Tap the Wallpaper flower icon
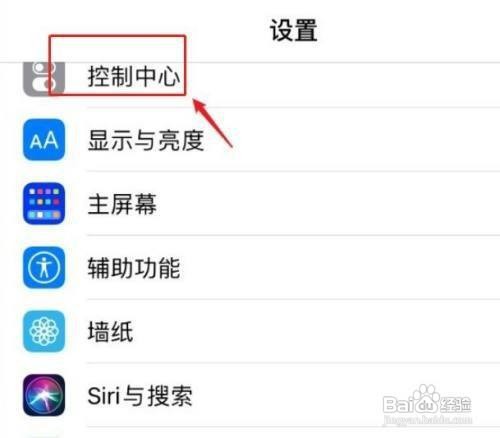 pyautogui.click(x=44, y=331)
